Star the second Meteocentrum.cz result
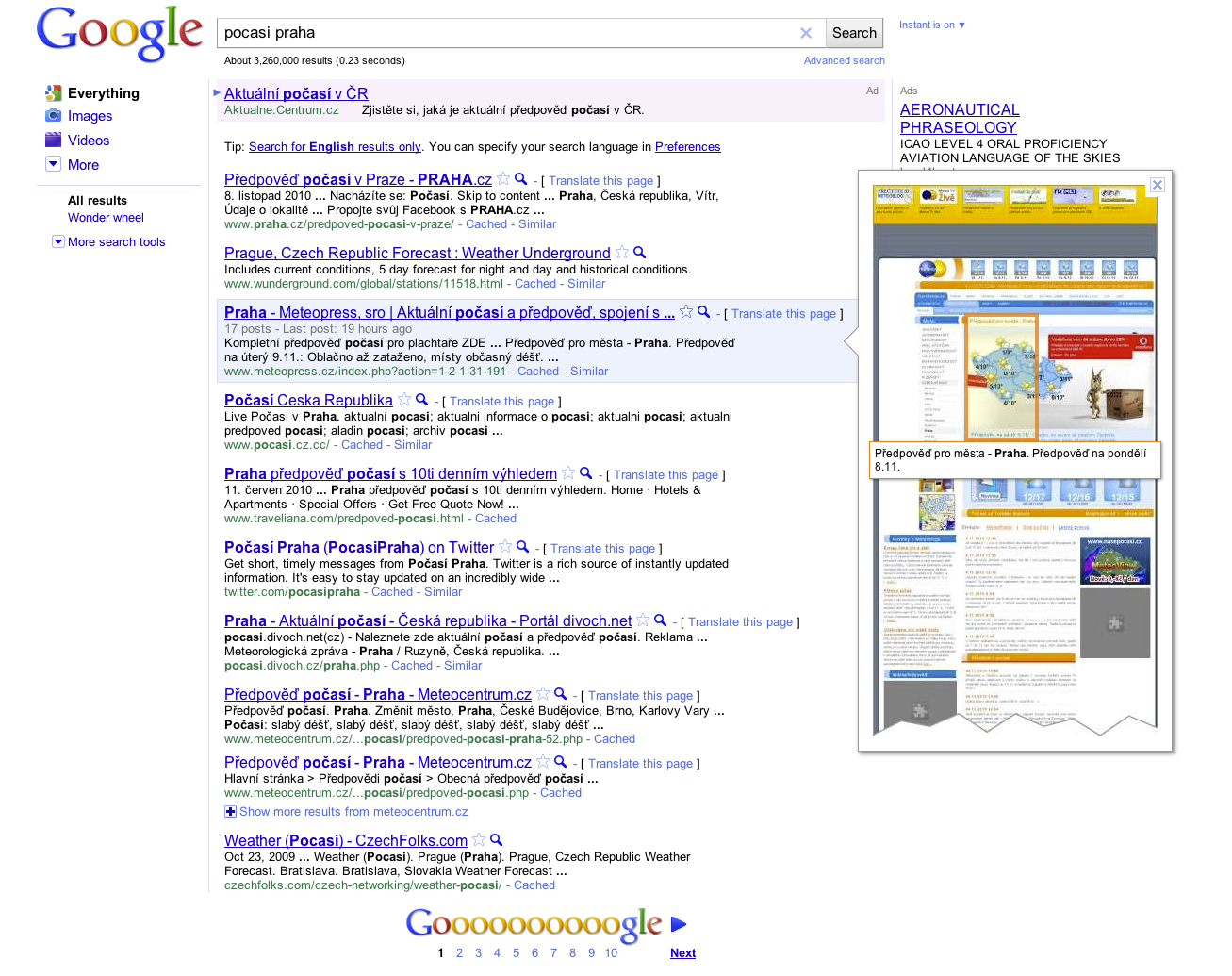1232x976 pixels. (x=543, y=761)
